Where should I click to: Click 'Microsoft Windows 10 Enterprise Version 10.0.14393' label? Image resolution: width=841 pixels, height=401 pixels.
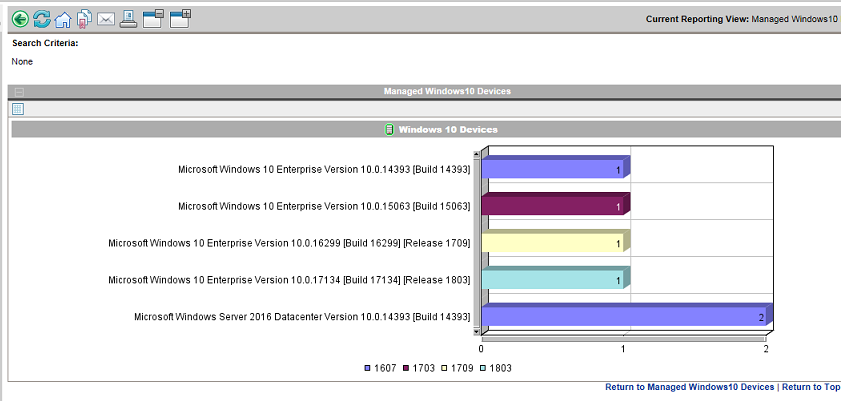(324, 169)
